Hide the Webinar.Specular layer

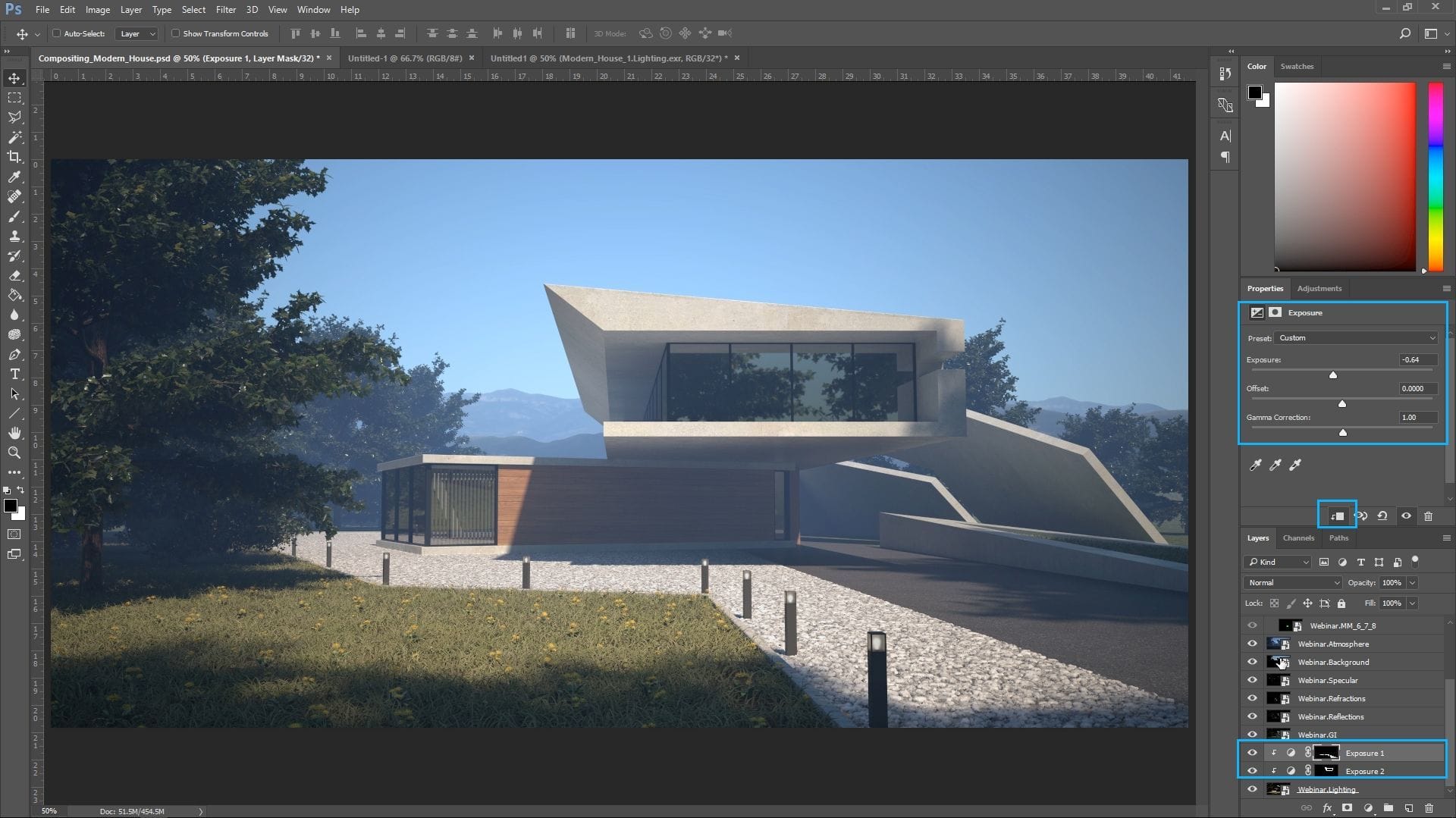point(1252,680)
